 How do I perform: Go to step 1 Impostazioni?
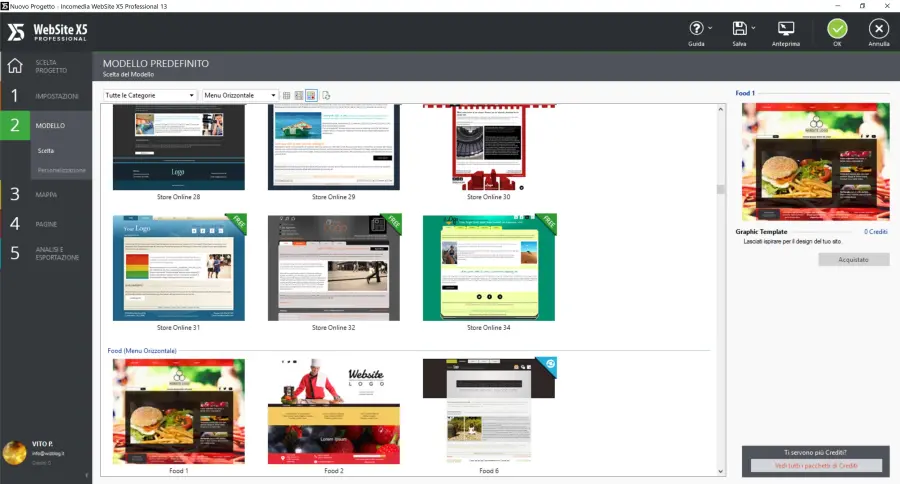tap(46, 96)
